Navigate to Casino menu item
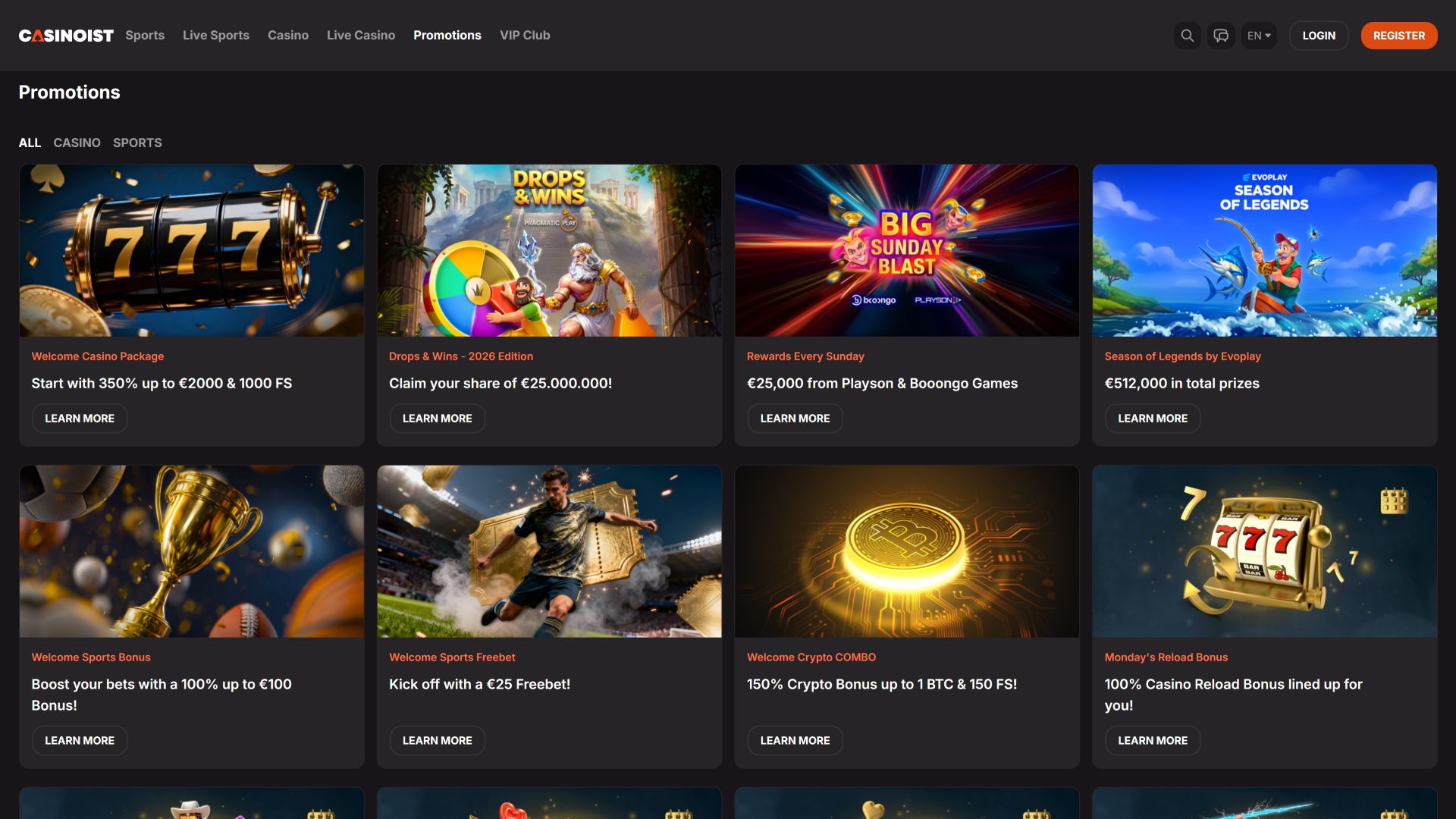The image size is (1456, 819). (x=288, y=35)
